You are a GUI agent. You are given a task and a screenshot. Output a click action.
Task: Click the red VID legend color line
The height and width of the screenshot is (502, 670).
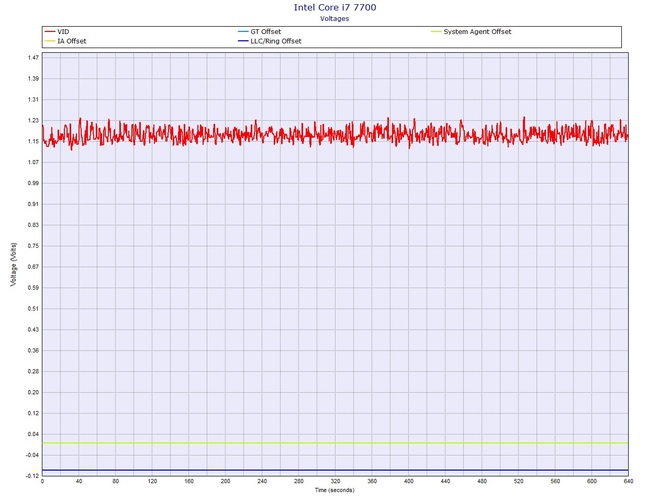click(50, 32)
